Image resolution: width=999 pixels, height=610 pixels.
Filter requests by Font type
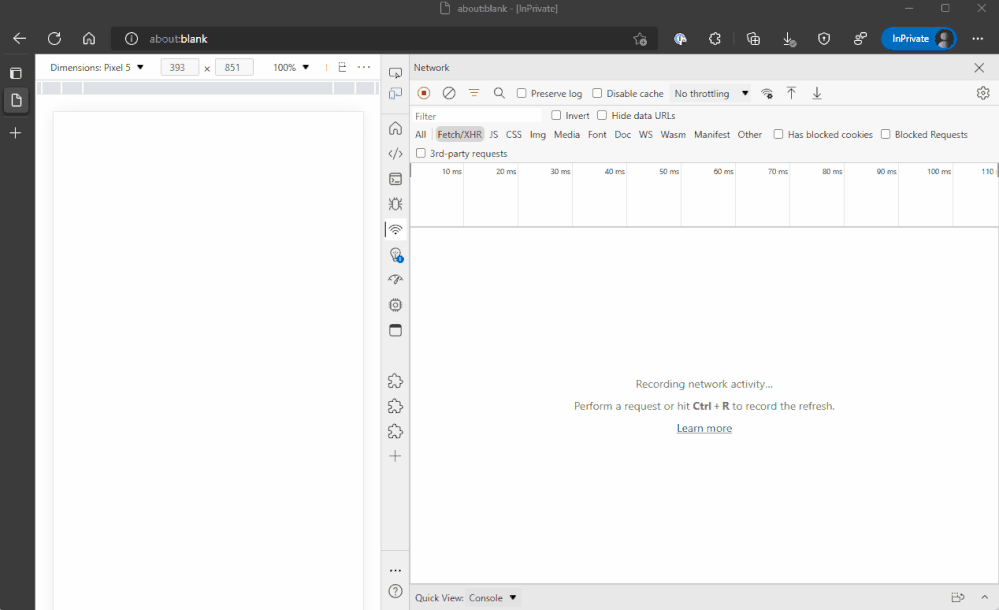pos(597,134)
